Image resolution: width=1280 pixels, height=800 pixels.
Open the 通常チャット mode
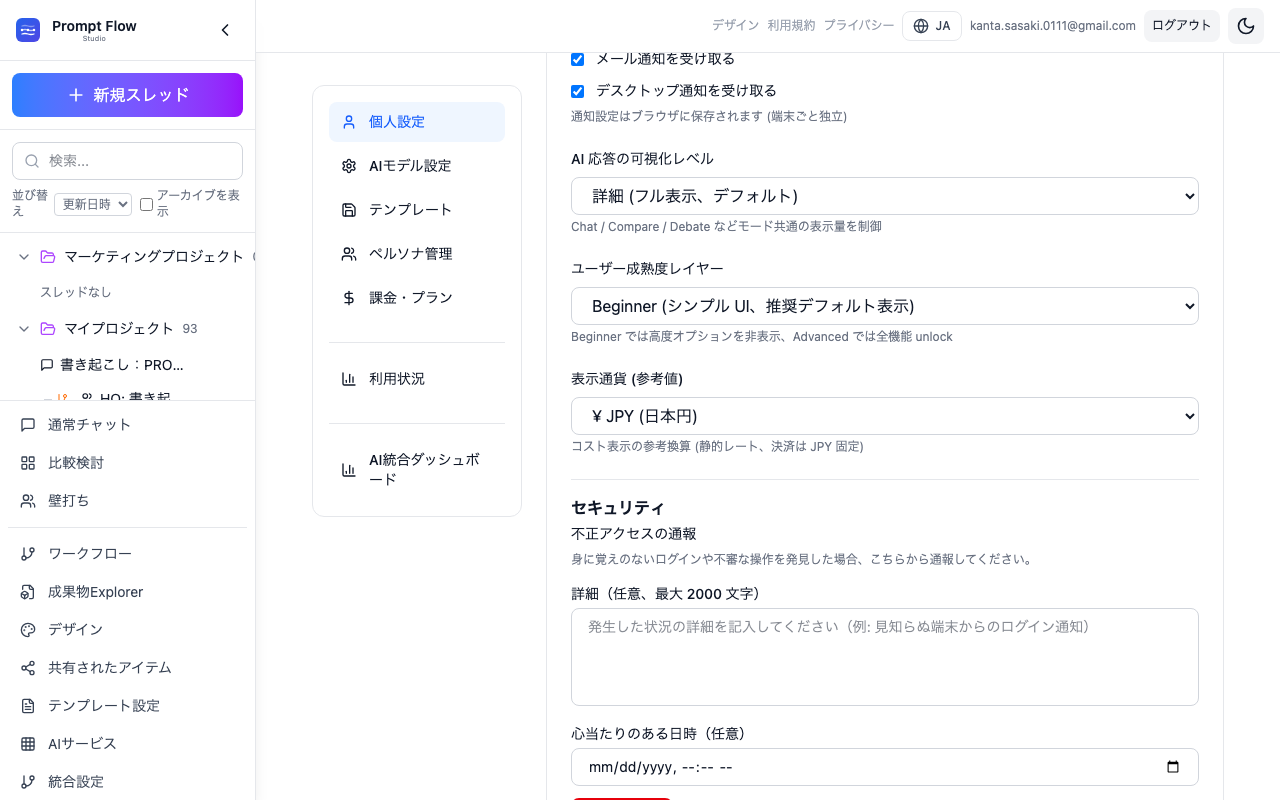tap(127, 425)
